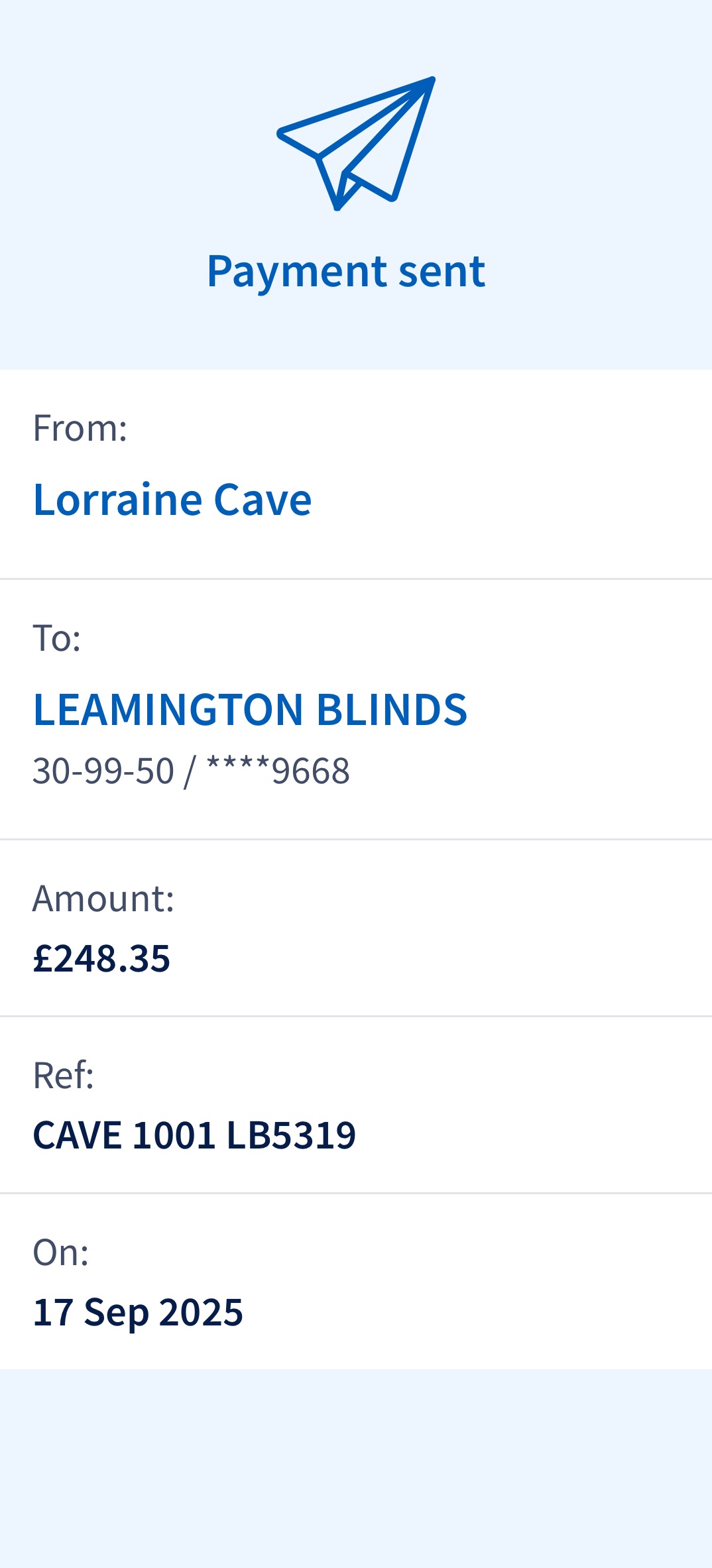Select the sender name Lorraine Cave

[x=172, y=500]
